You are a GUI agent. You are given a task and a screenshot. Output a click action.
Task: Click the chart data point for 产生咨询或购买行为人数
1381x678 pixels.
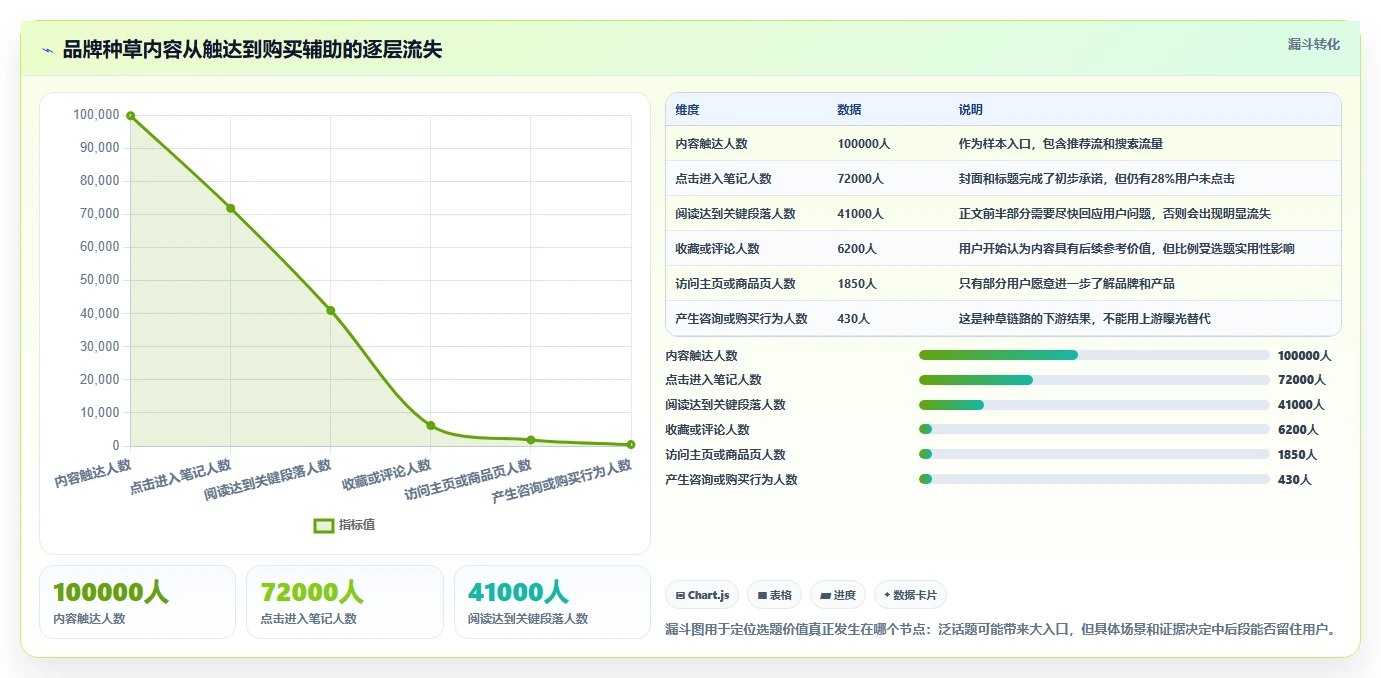click(631, 444)
